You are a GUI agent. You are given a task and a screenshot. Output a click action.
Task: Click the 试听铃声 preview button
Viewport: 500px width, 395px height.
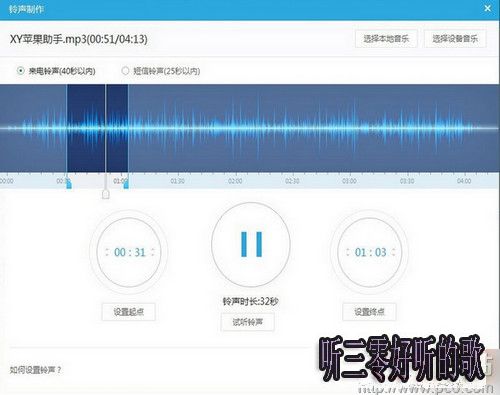pos(248,322)
